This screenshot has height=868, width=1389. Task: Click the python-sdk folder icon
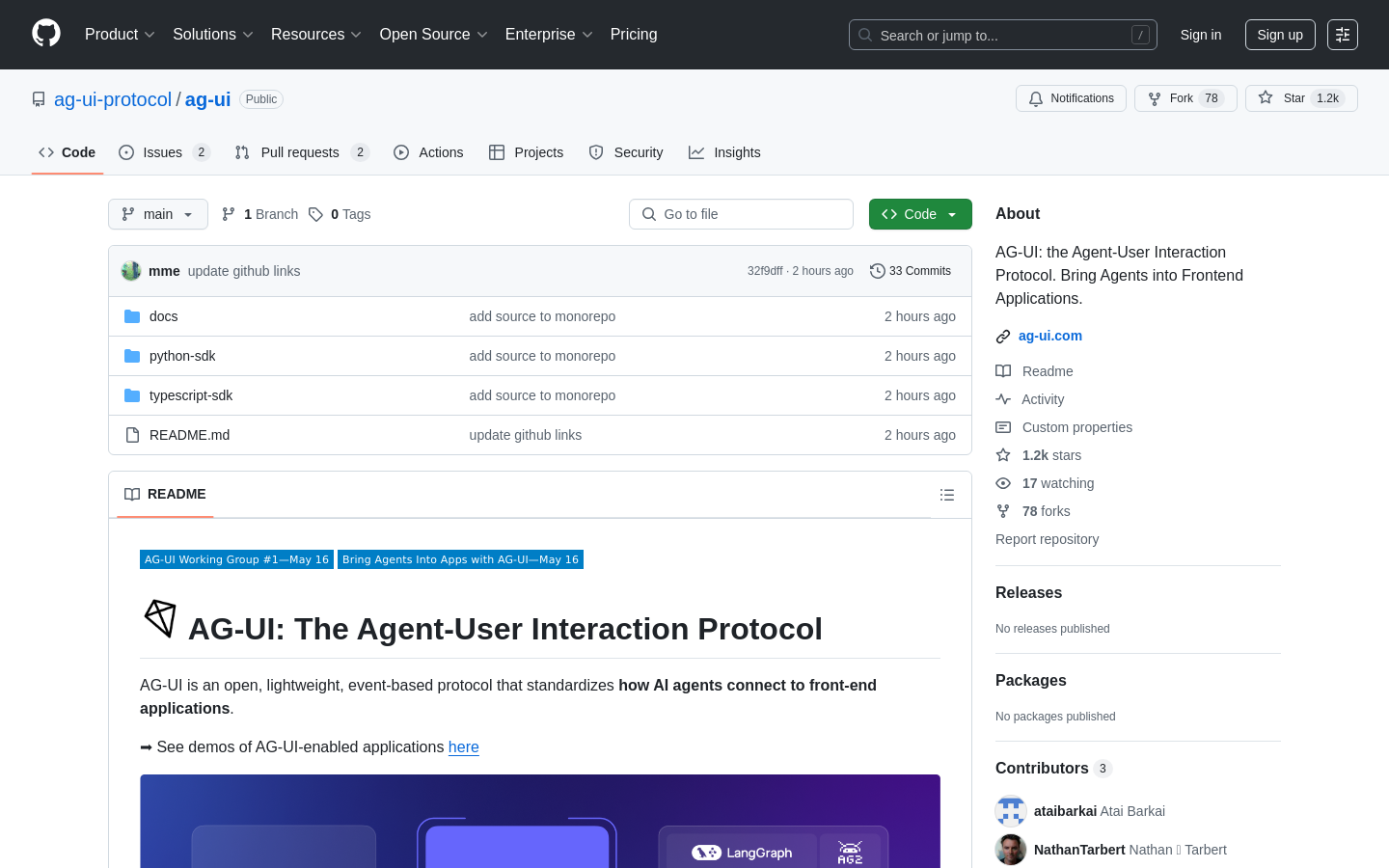coord(132,356)
